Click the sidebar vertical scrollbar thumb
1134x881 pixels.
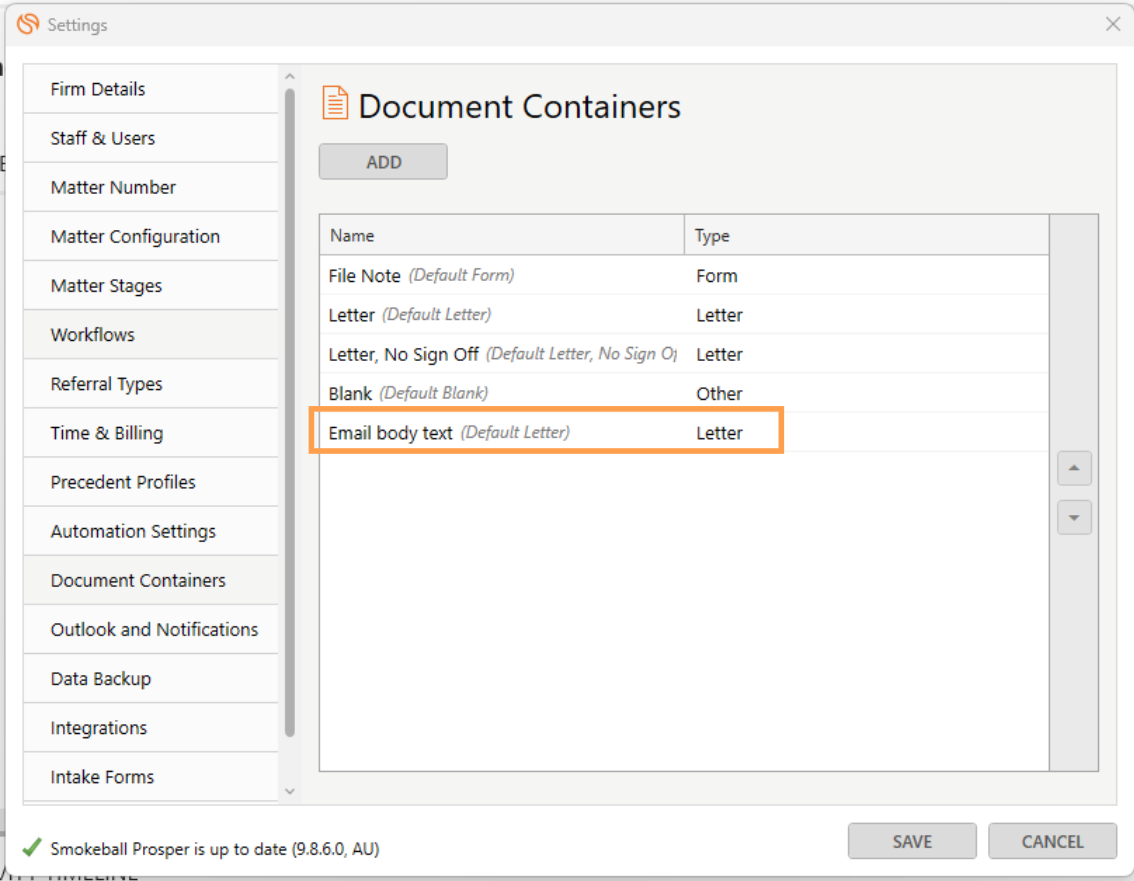tap(290, 412)
